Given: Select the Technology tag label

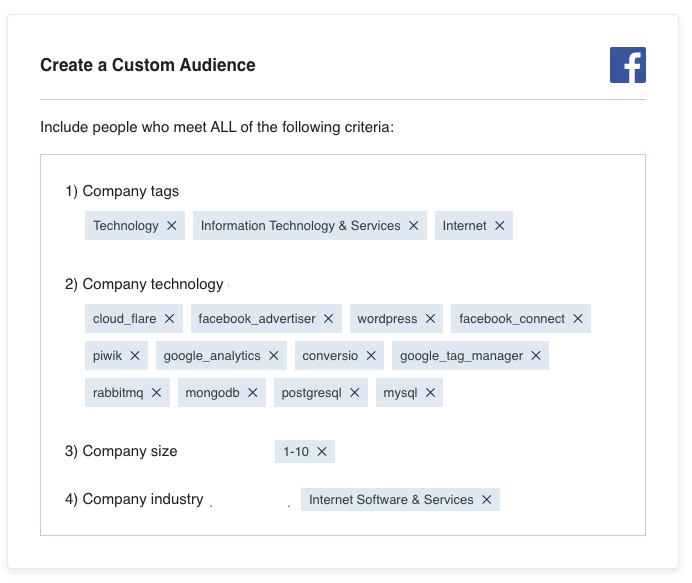Looking at the screenshot, I should coord(126,226).
